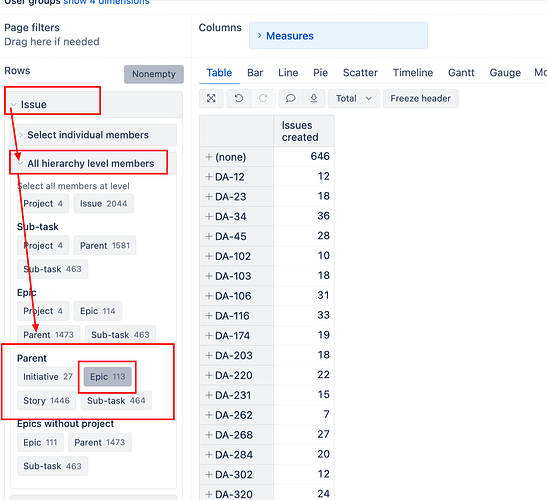Click the undo arrow icon
The height and width of the screenshot is (500, 547).
coord(239,98)
